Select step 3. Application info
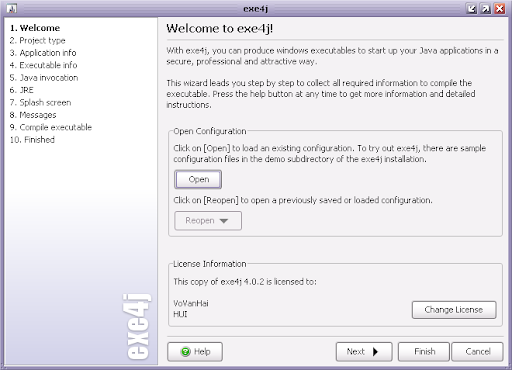This screenshot has height=370, width=512. pyautogui.click(x=43, y=53)
